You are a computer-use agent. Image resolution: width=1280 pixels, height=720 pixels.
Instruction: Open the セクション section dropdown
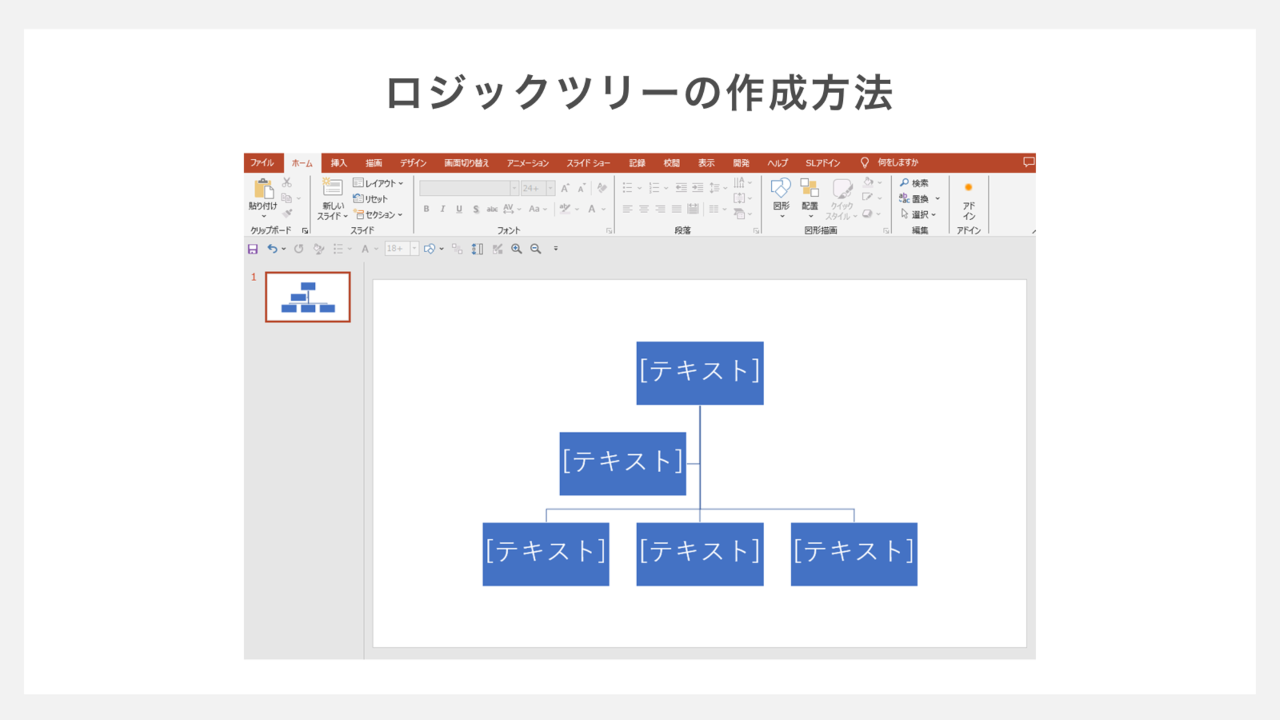[x=378, y=214]
